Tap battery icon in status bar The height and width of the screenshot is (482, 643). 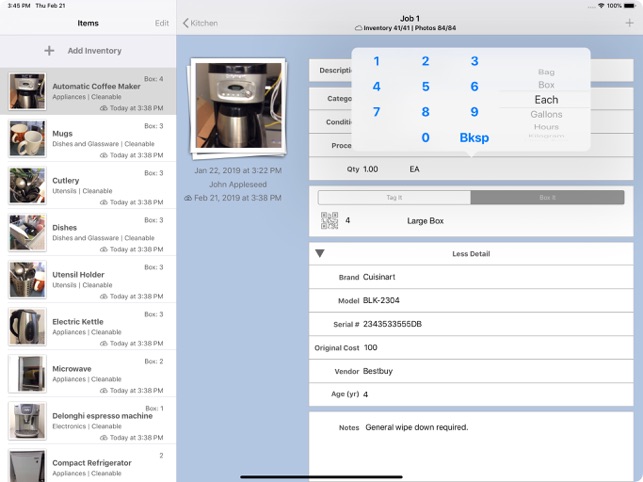(x=629, y=6)
